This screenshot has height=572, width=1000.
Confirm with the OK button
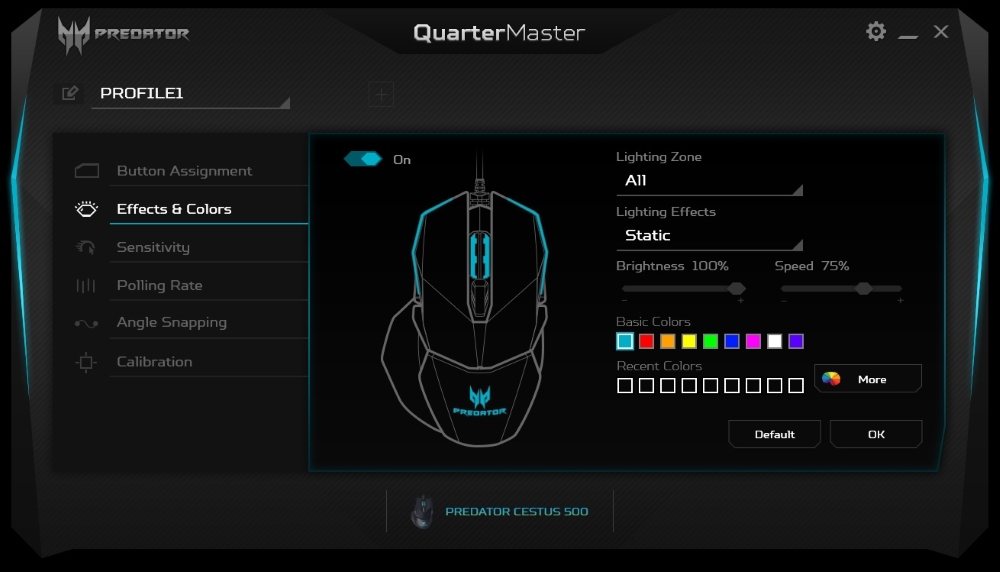(x=876, y=434)
